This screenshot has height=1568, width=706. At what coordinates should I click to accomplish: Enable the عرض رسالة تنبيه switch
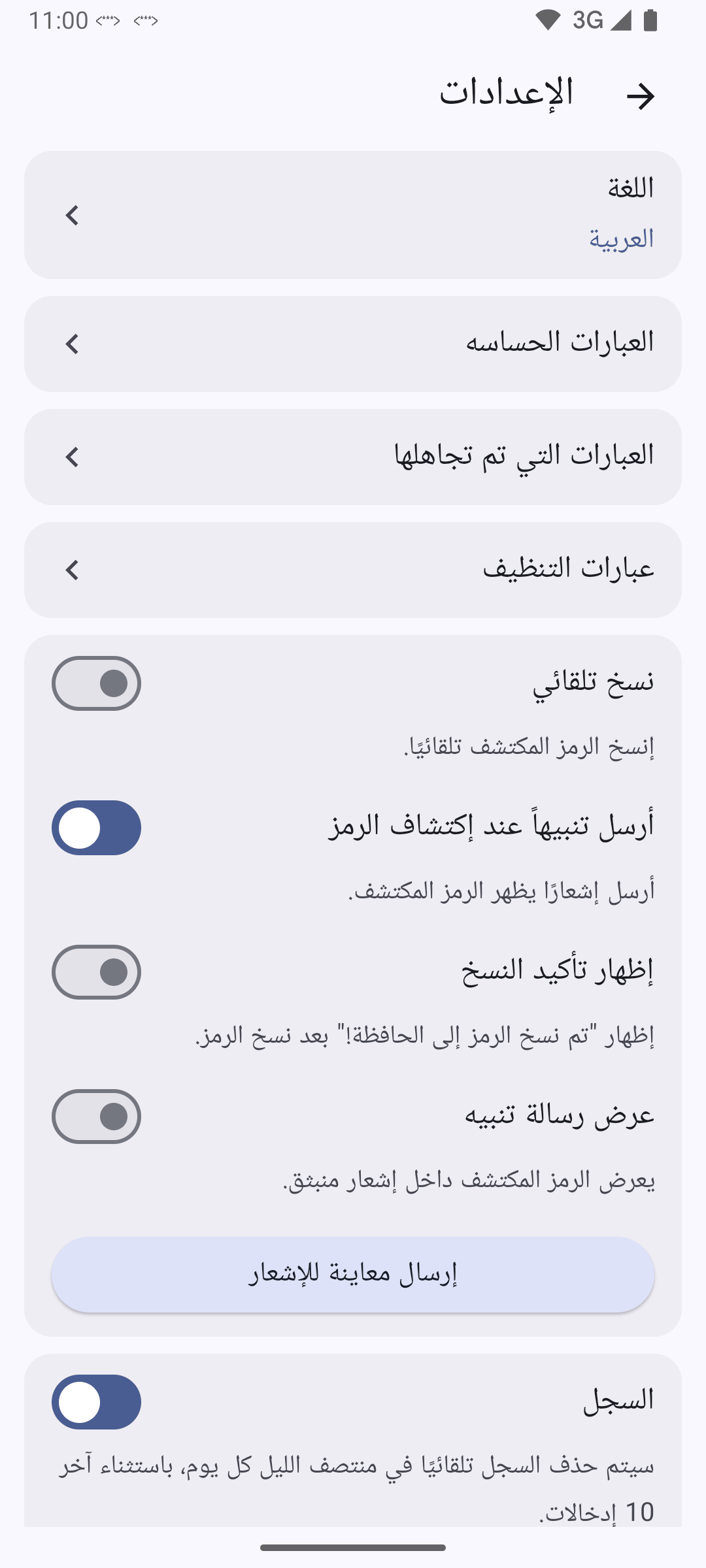(x=97, y=1117)
